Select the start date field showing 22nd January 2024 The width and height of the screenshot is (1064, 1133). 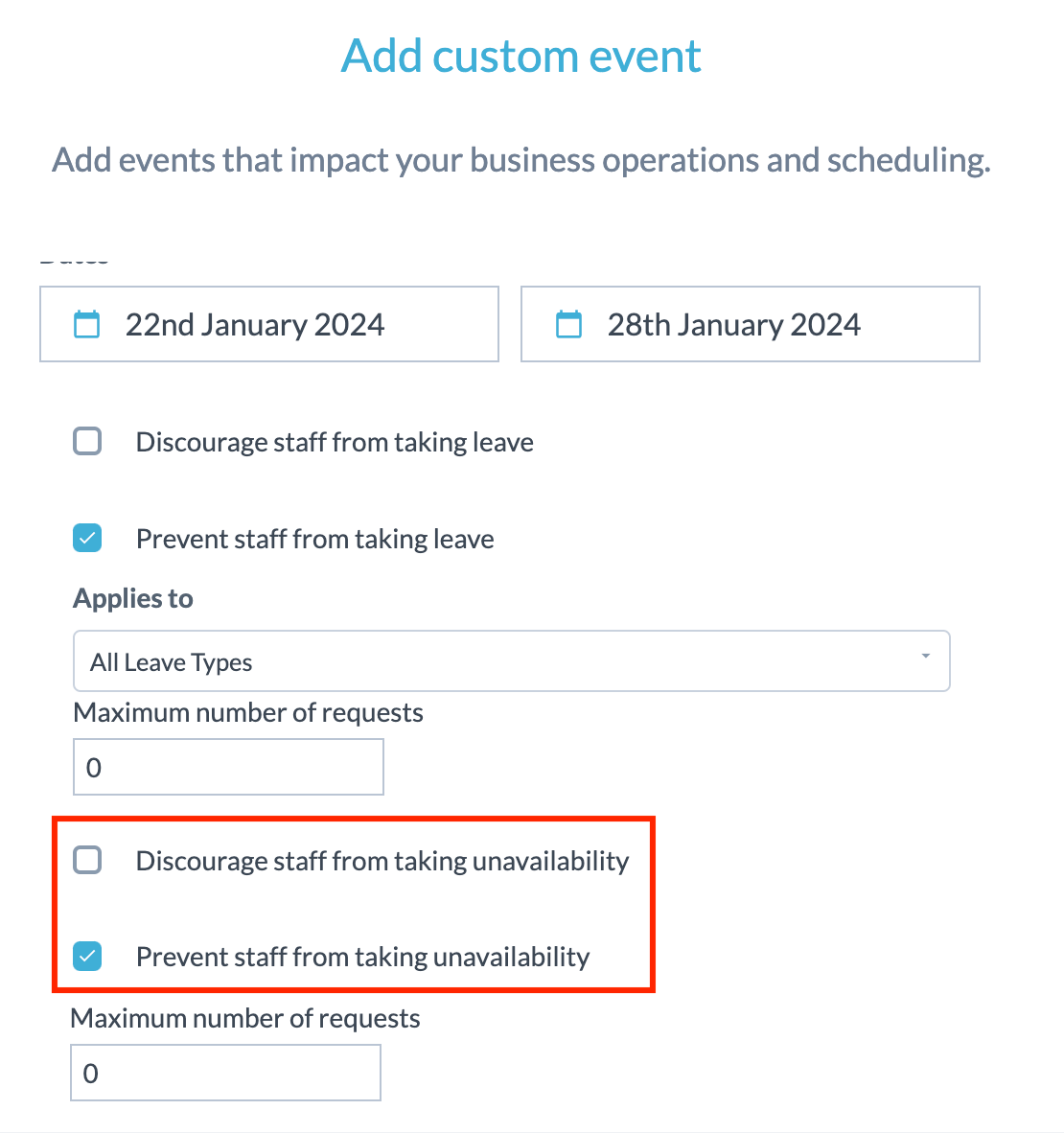[268, 324]
